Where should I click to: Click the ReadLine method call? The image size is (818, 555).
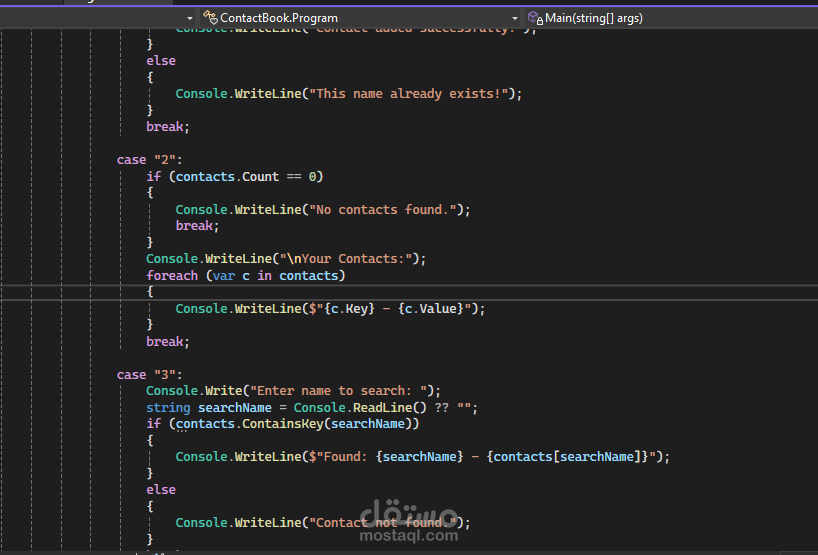[382, 407]
